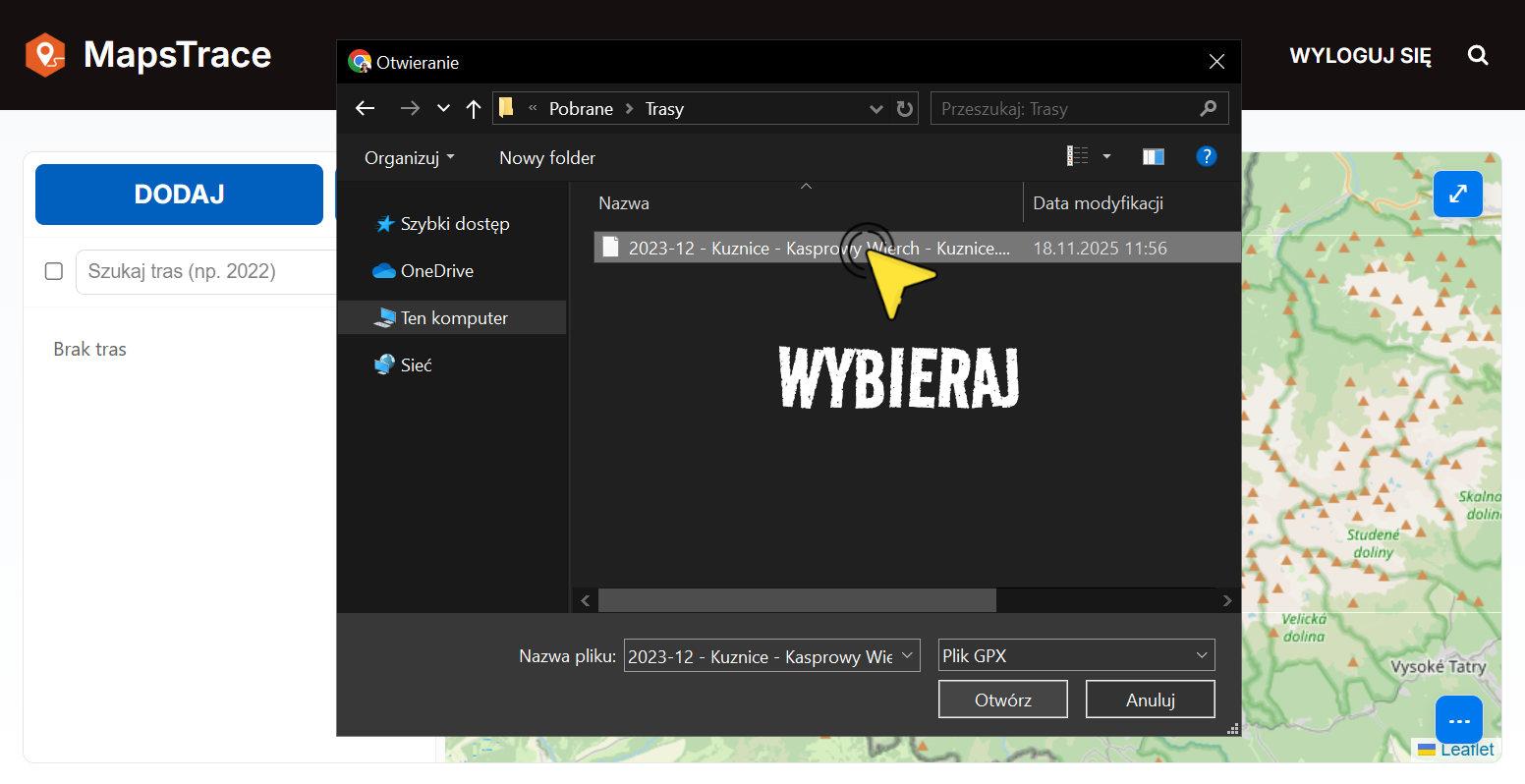Refresh the Trasy folder listing
This screenshot has height=784, width=1525.
pos(905,109)
